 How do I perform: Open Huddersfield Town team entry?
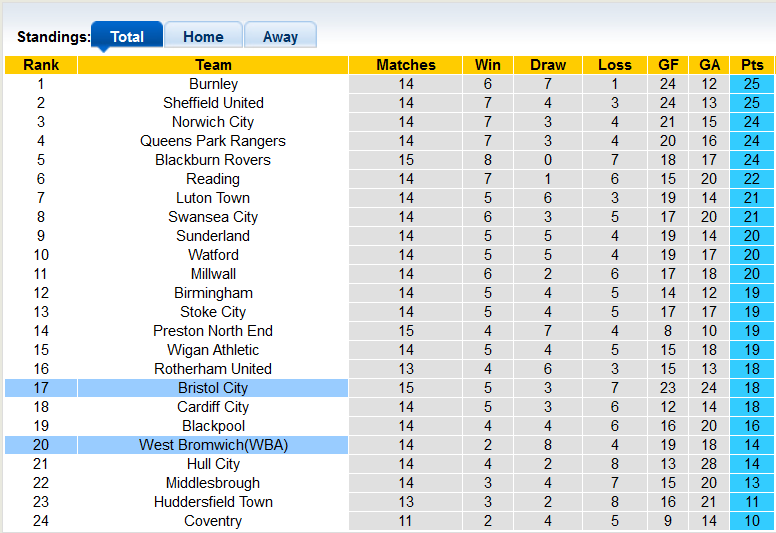213,502
